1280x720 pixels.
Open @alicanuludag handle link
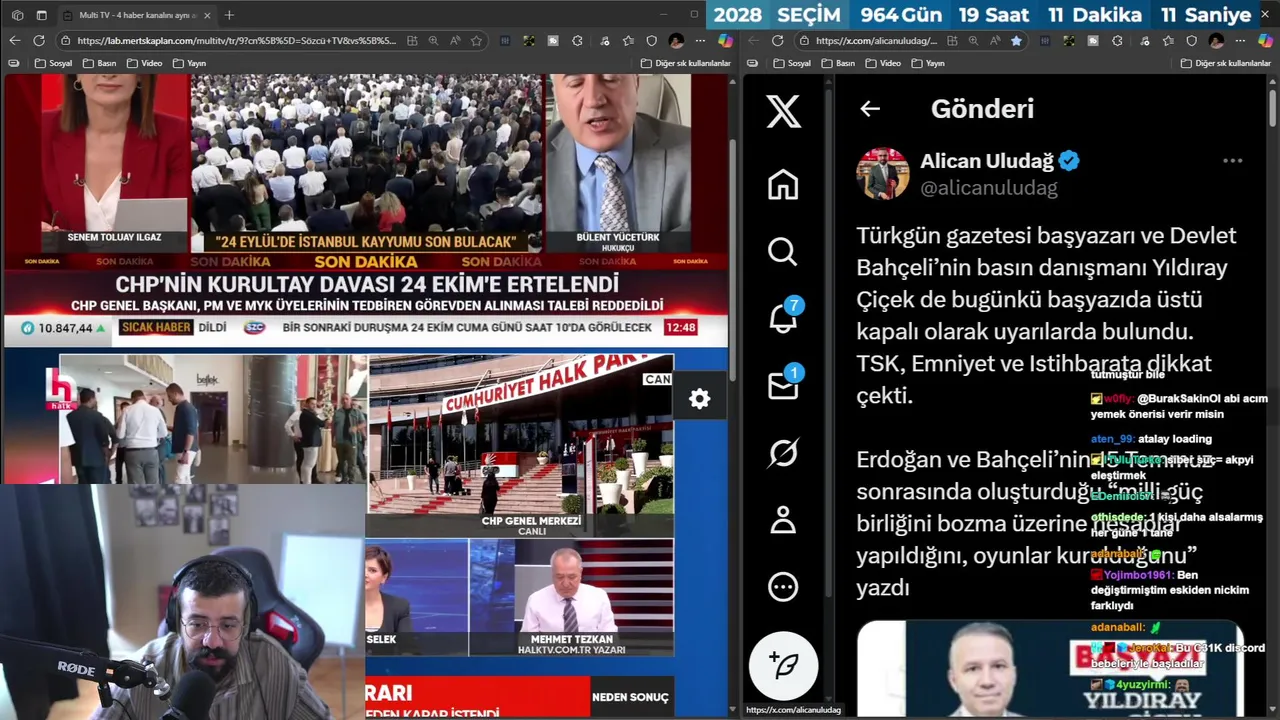(x=989, y=187)
